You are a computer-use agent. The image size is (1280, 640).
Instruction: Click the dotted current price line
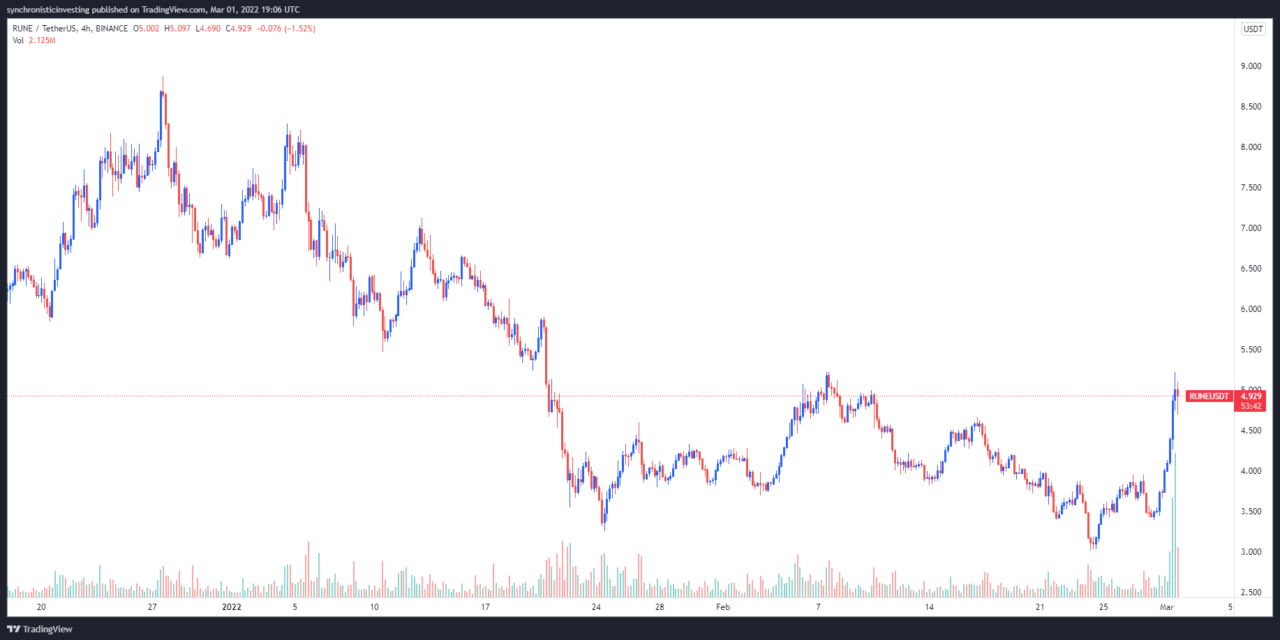(x=600, y=395)
